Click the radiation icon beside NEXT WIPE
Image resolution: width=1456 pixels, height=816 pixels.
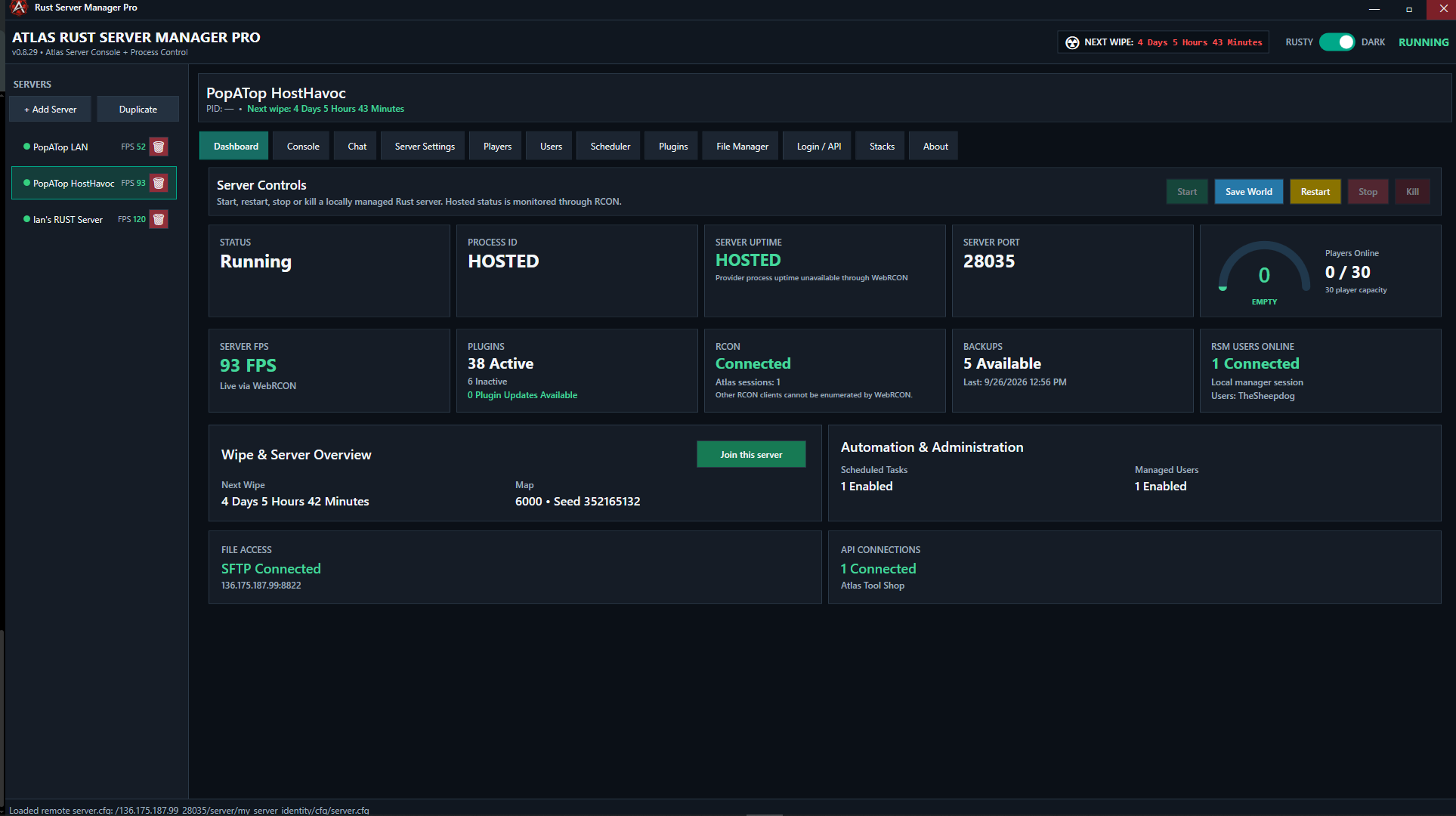1072,42
